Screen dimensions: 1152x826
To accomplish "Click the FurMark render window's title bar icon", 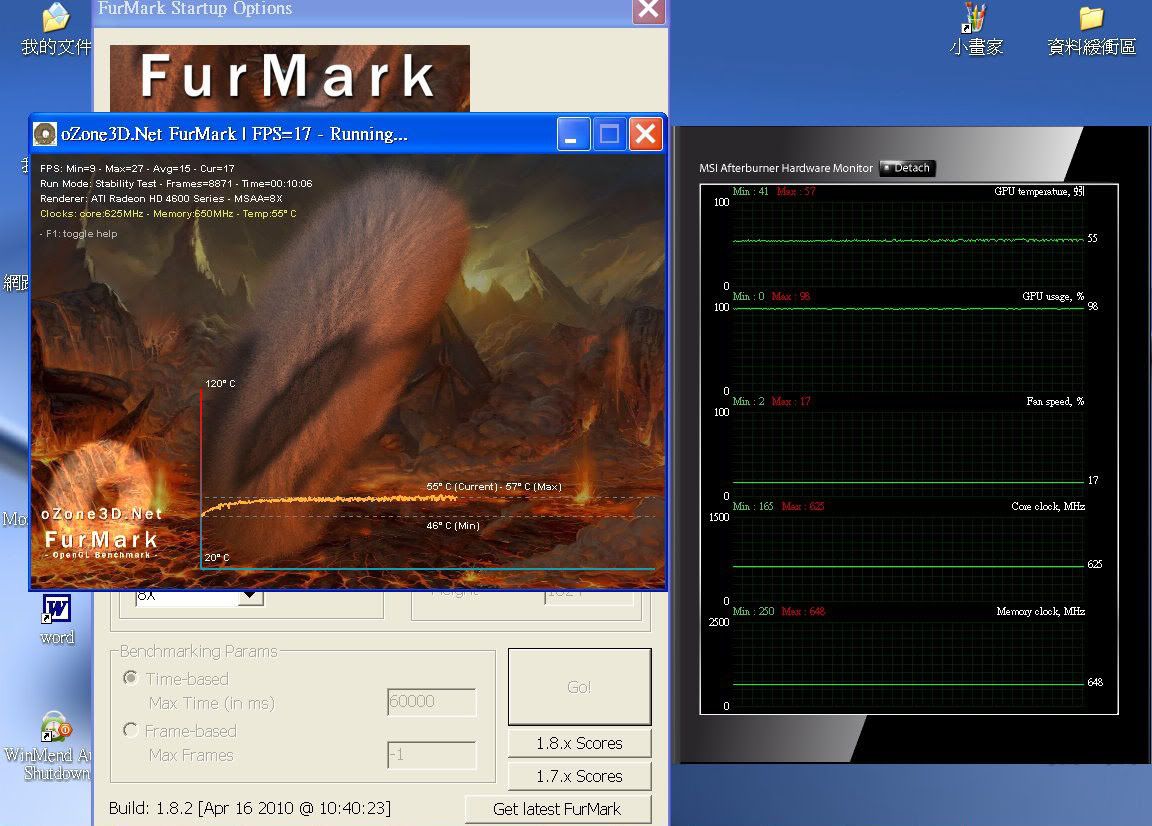I will (x=45, y=134).
